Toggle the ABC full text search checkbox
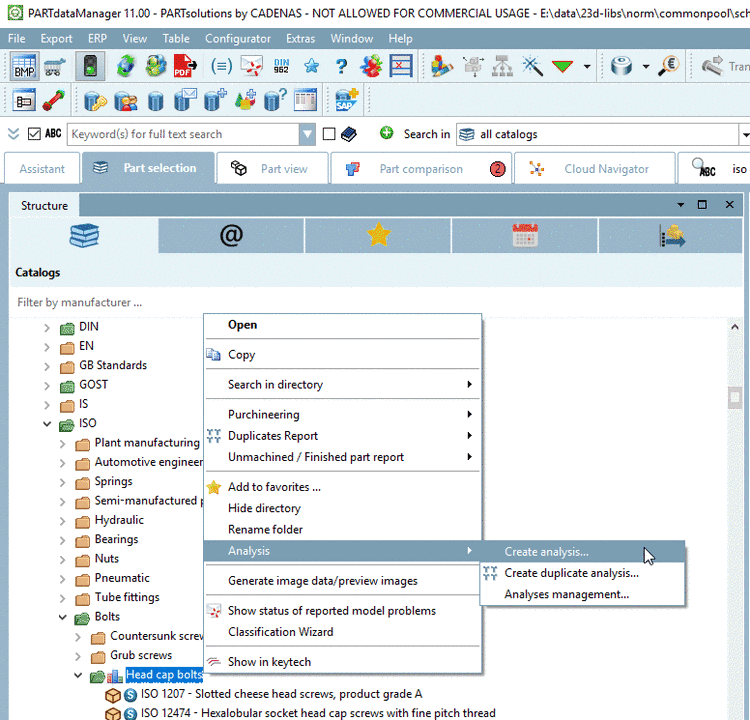This screenshot has height=720, width=750. click(34, 133)
